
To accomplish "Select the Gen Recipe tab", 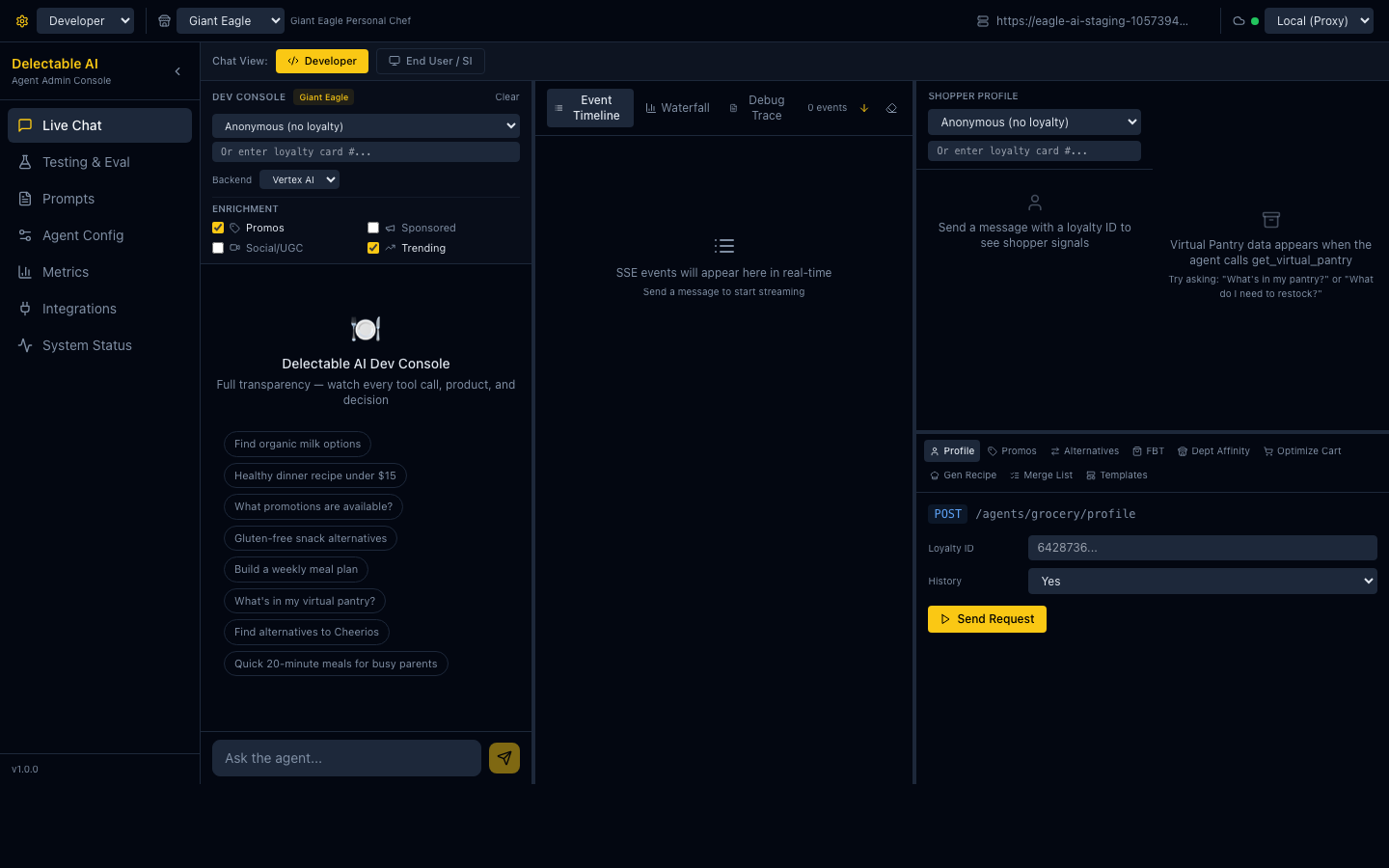I will [x=963, y=475].
